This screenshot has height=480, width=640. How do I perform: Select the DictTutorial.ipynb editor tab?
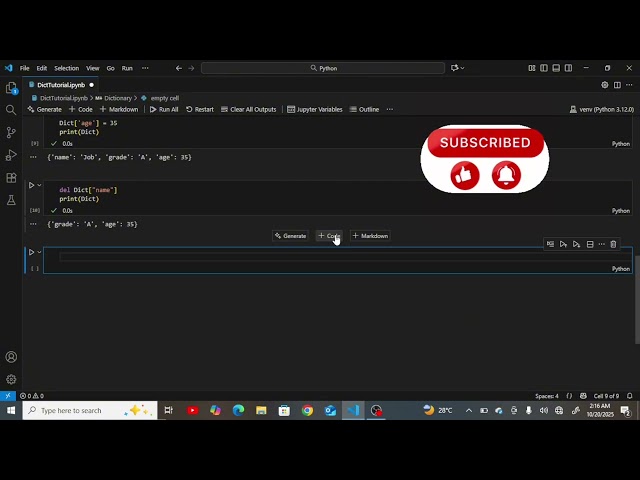point(60,85)
